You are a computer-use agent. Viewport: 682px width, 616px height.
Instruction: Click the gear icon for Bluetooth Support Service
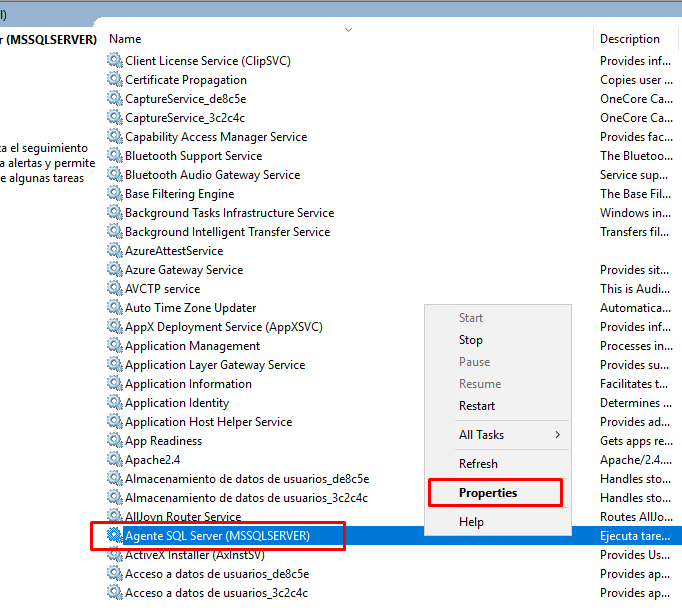(115, 156)
